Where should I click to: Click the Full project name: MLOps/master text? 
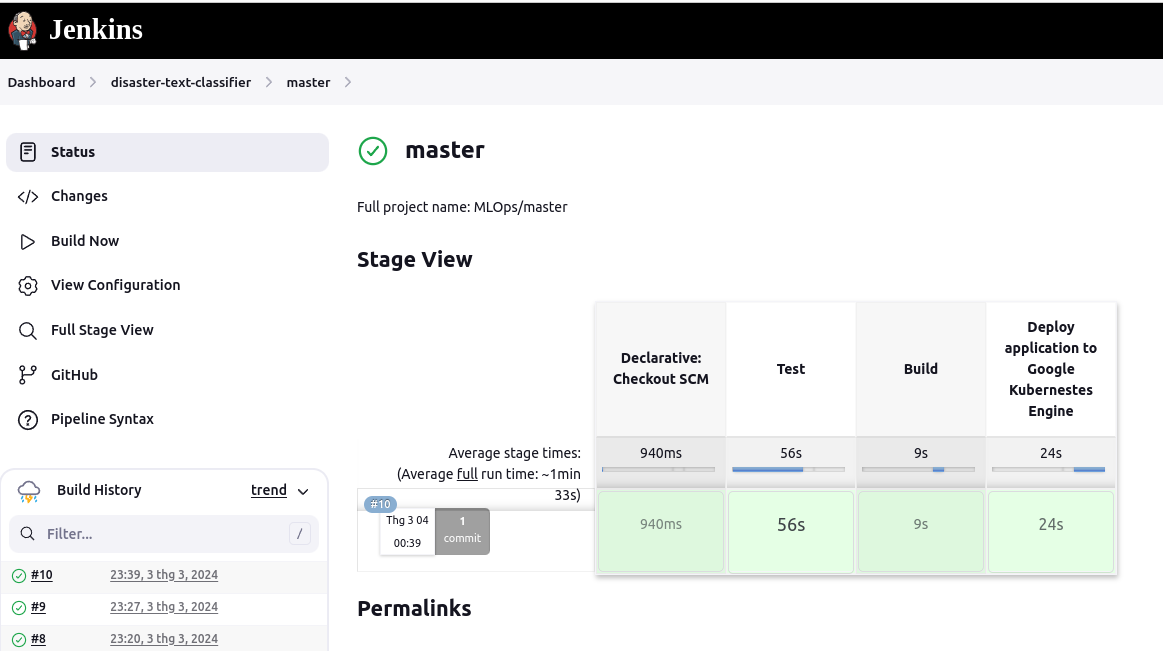[x=462, y=207]
